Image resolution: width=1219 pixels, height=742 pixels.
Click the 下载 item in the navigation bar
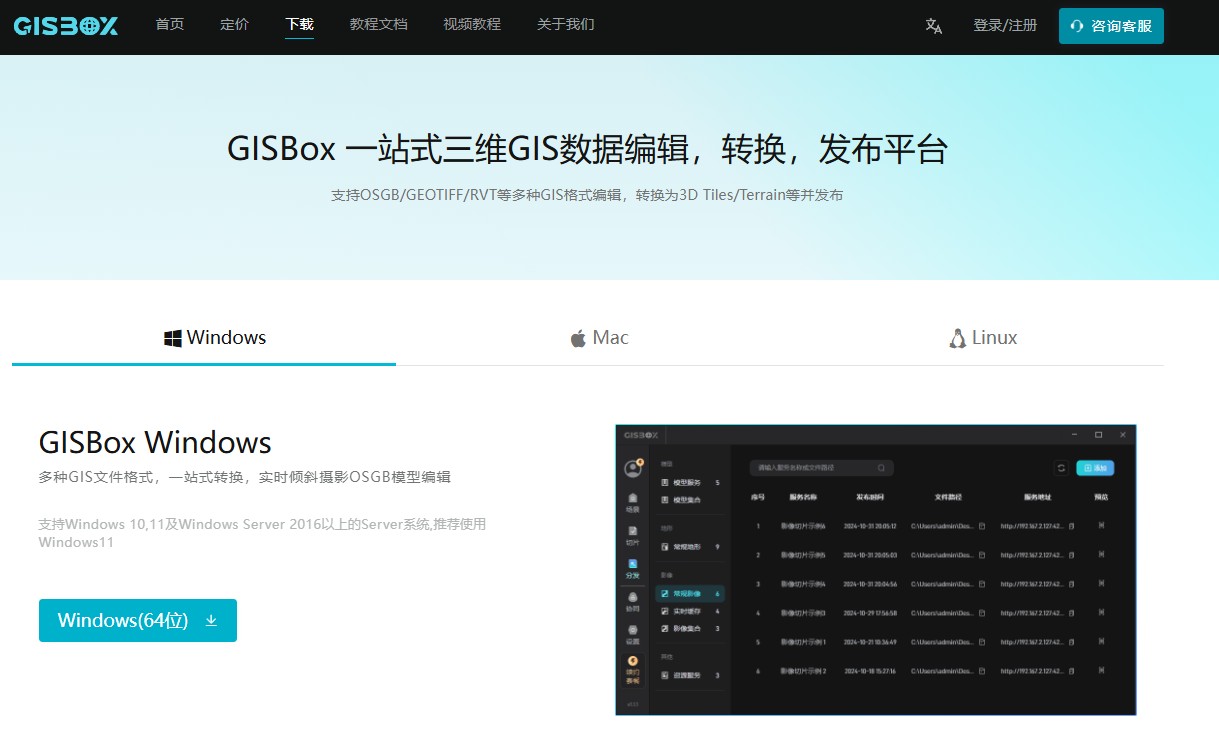[299, 24]
